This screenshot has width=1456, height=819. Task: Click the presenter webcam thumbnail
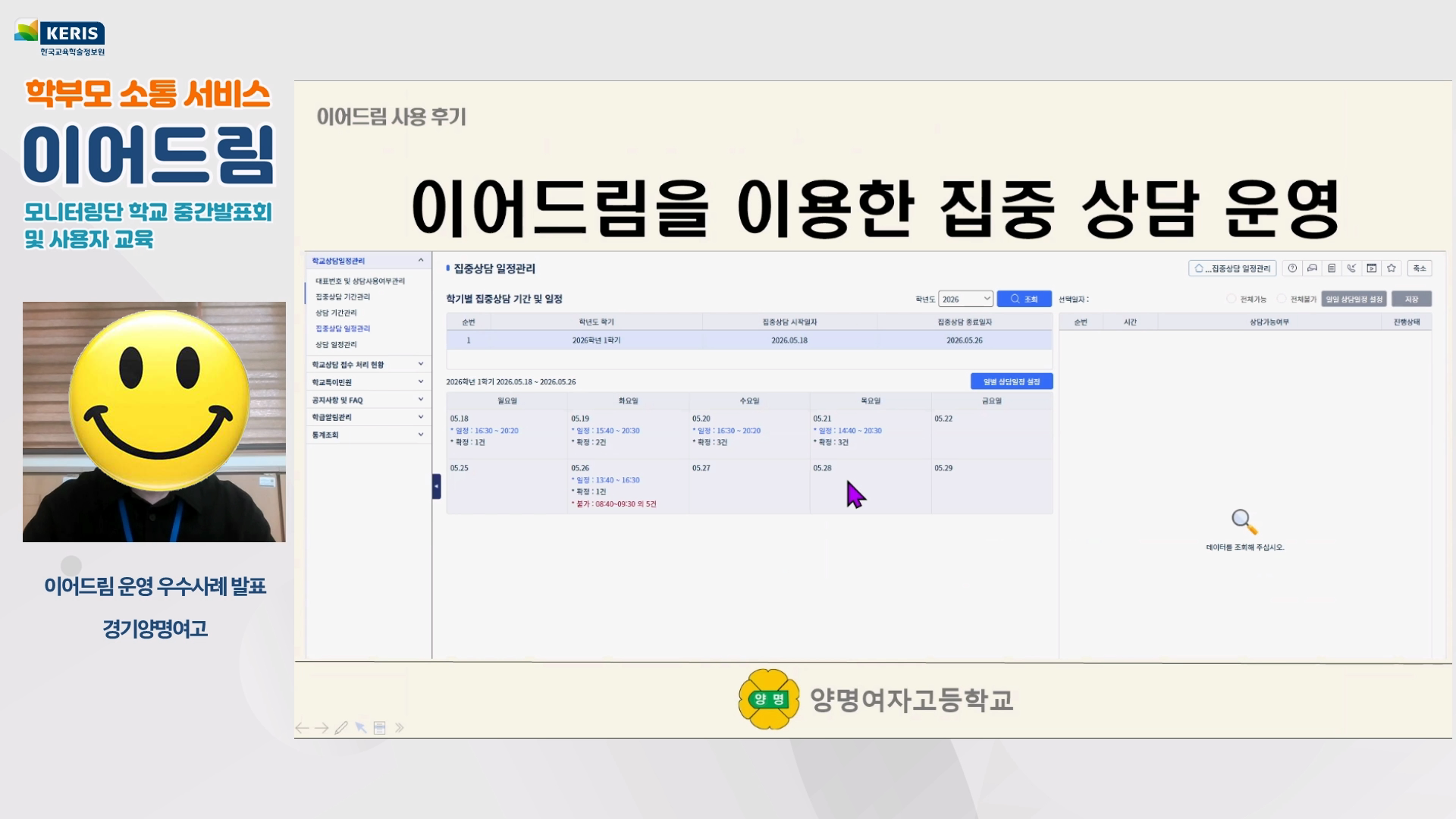point(154,422)
